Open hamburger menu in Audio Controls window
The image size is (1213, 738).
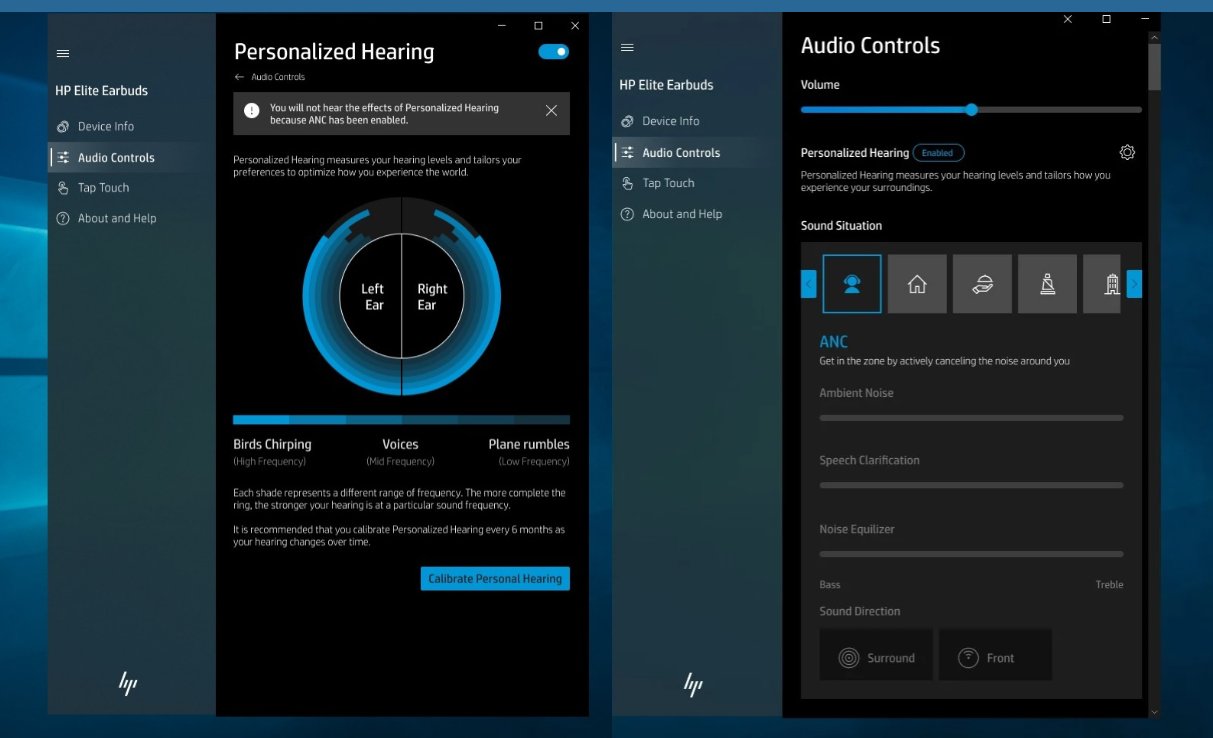click(x=627, y=48)
